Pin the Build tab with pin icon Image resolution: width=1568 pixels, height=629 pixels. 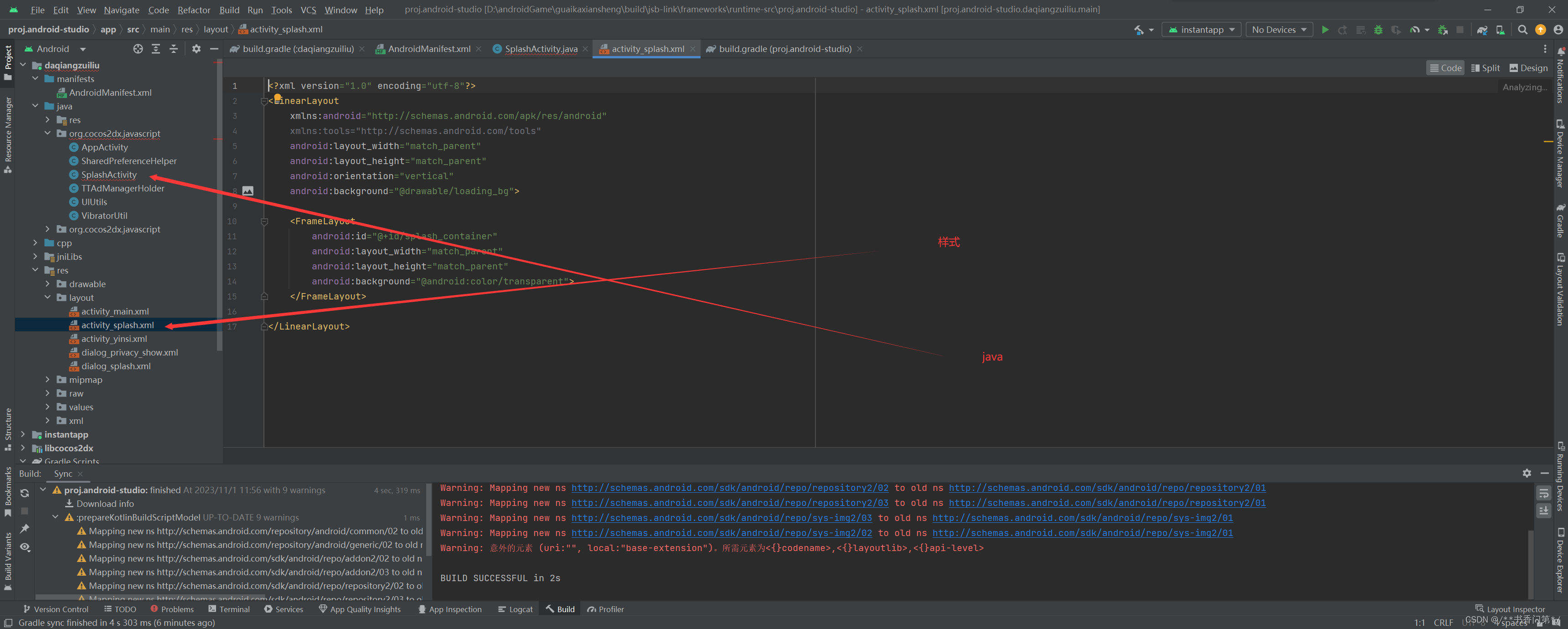[x=24, y=529]
